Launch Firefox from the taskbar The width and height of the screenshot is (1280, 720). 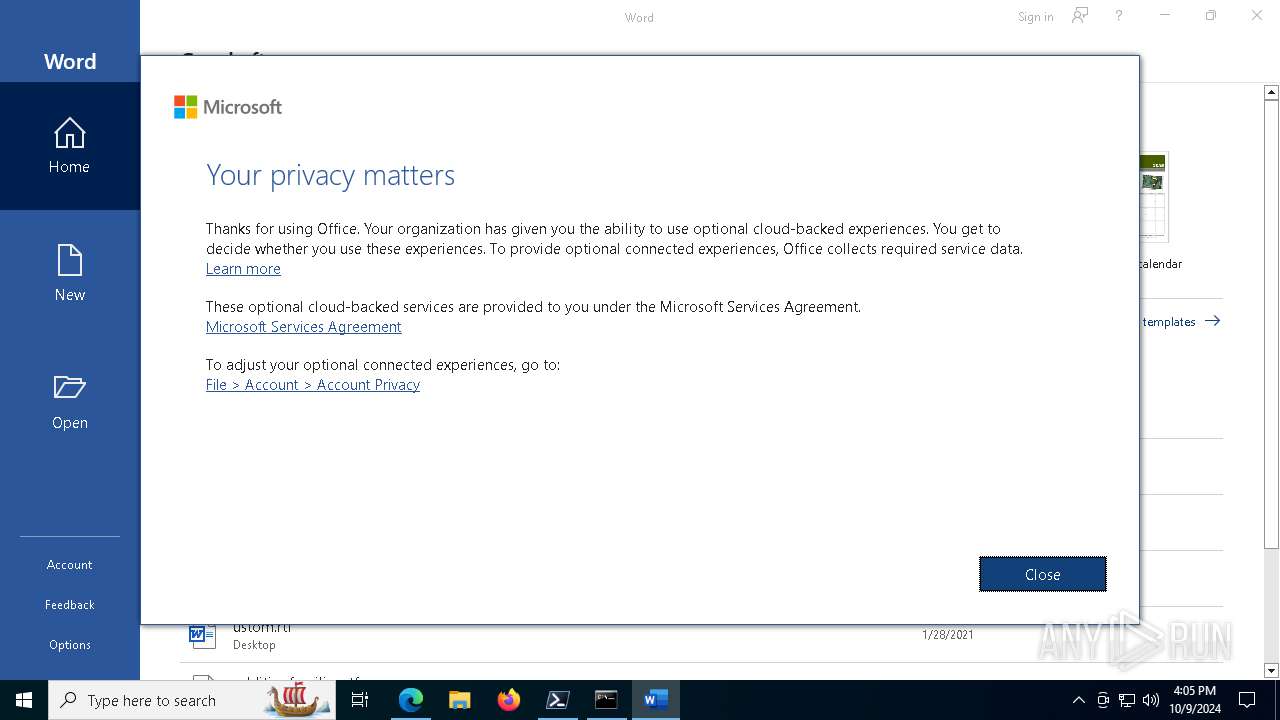[509, 700]
